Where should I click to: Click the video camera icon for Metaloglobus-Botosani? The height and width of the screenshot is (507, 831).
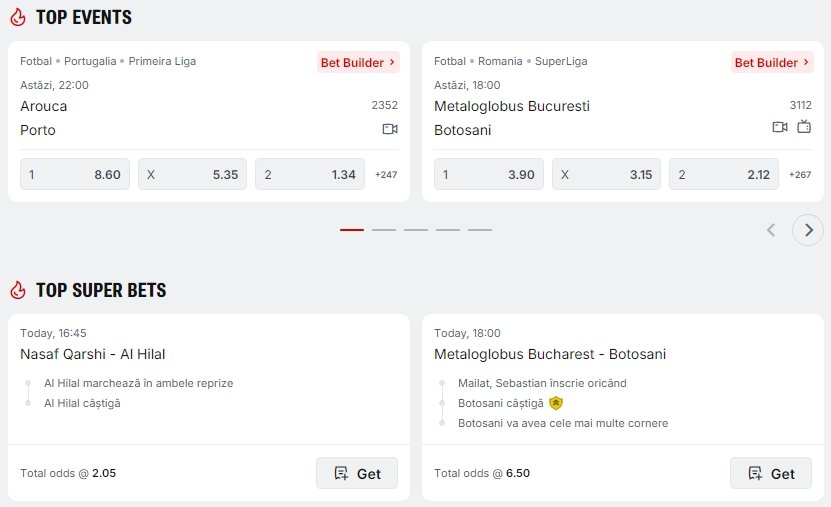780,127
